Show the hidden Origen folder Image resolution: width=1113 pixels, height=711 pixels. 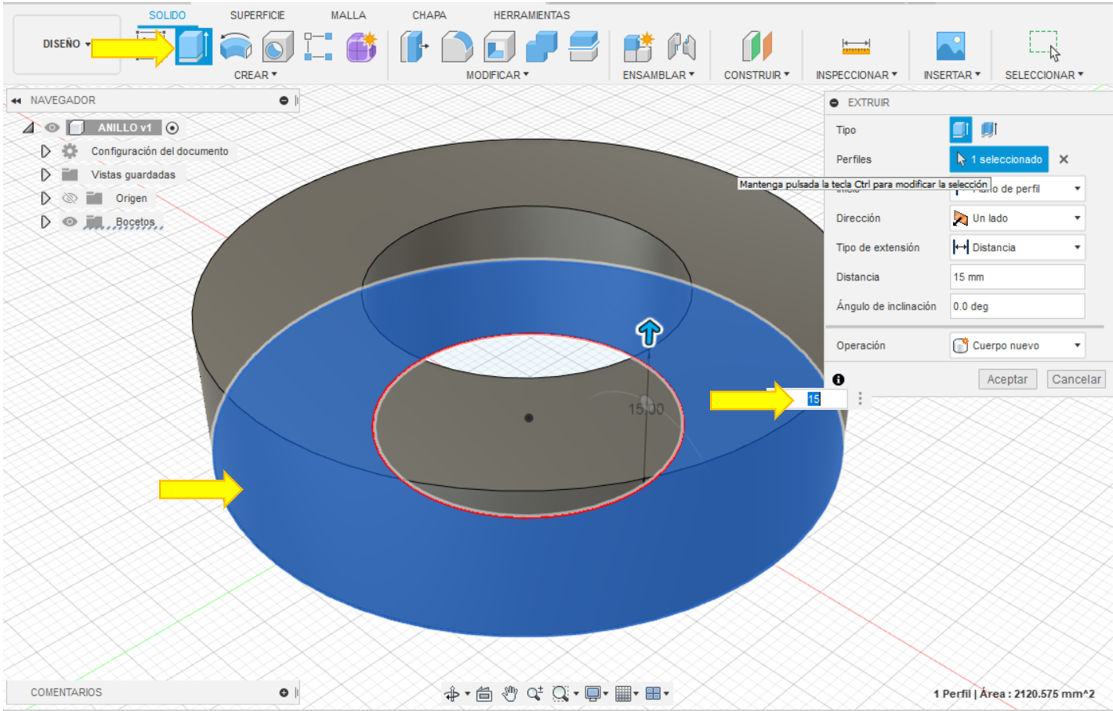(69, 198)
